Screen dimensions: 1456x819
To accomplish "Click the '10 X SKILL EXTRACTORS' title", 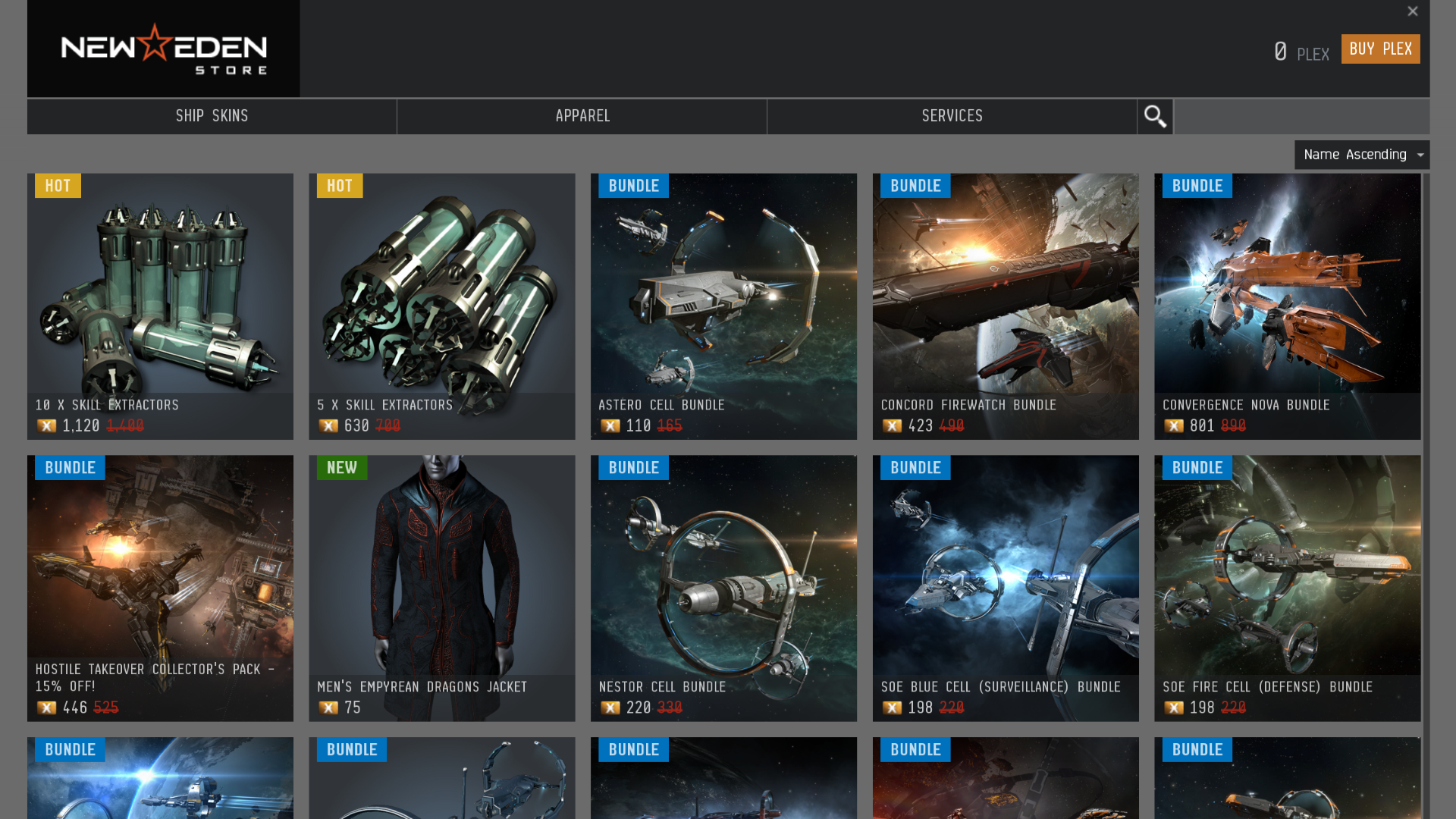I will pos(107,406).
